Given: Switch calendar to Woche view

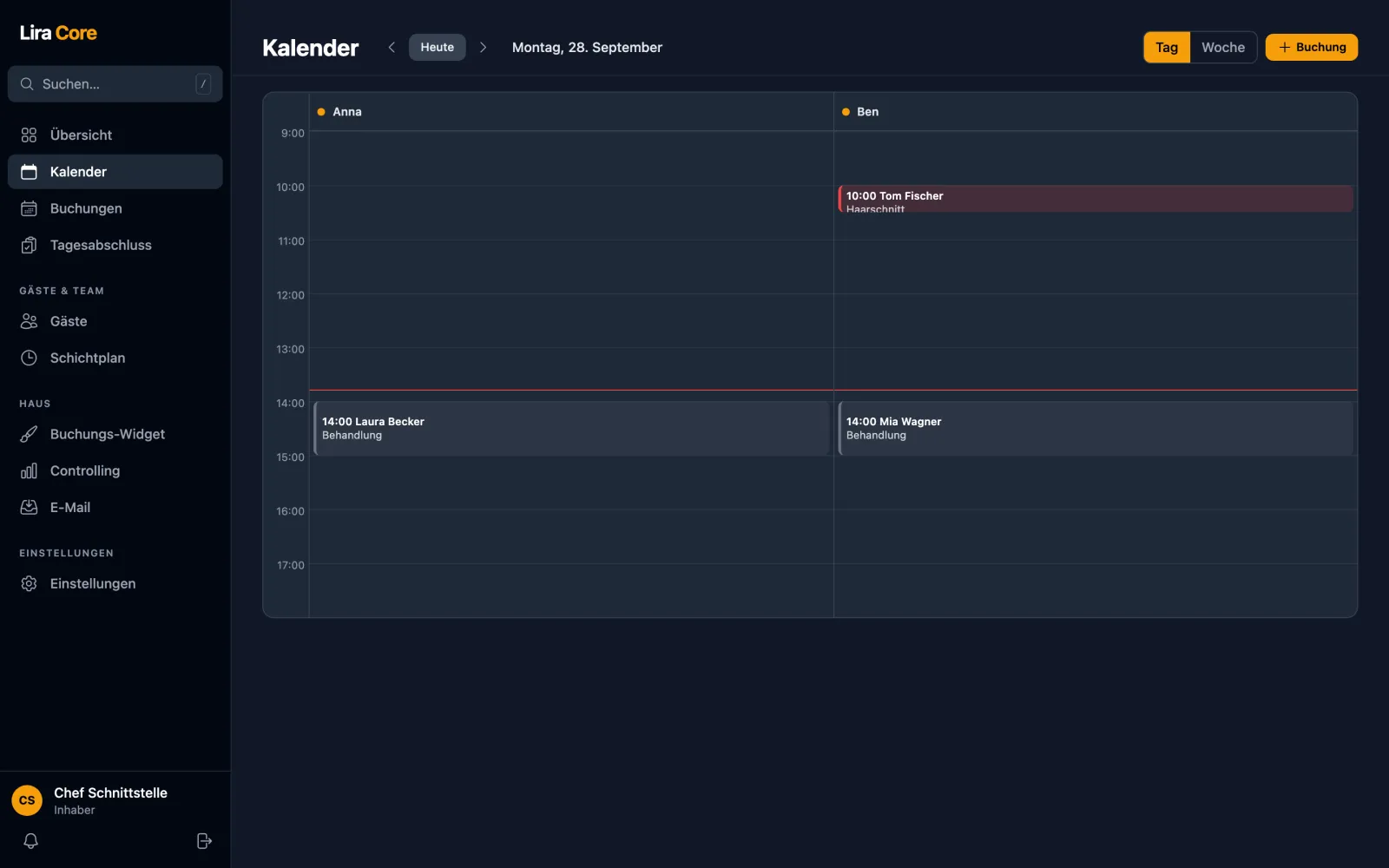Looking at the screenshot, I should point(1223,48).
